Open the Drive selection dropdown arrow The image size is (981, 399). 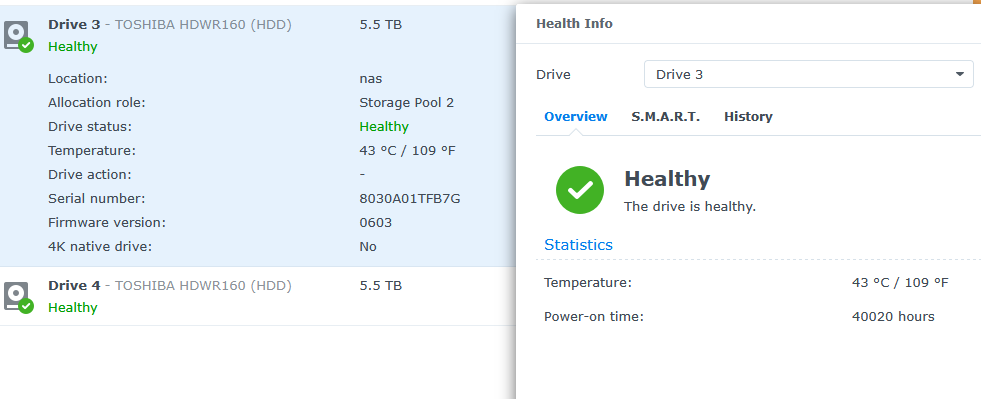pos(960,74)
